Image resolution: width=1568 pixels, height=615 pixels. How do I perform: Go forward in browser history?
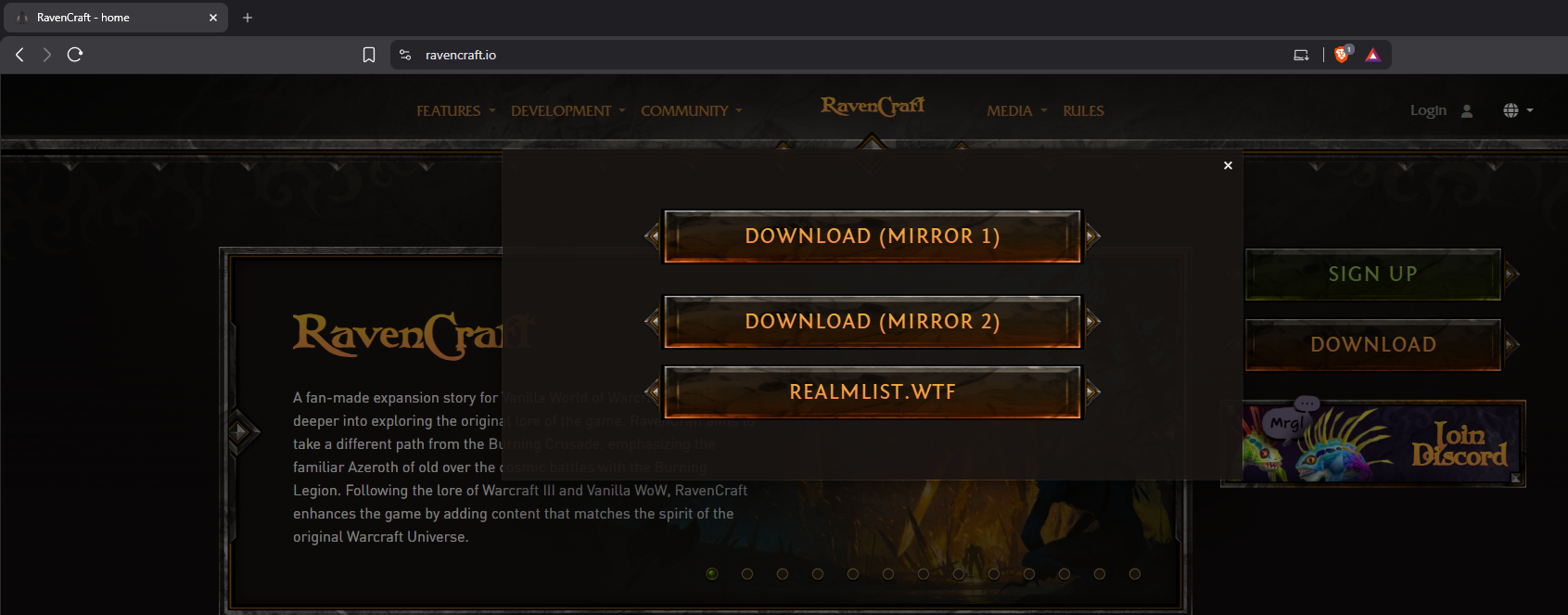pyautogui.click(x=47, y=55)
